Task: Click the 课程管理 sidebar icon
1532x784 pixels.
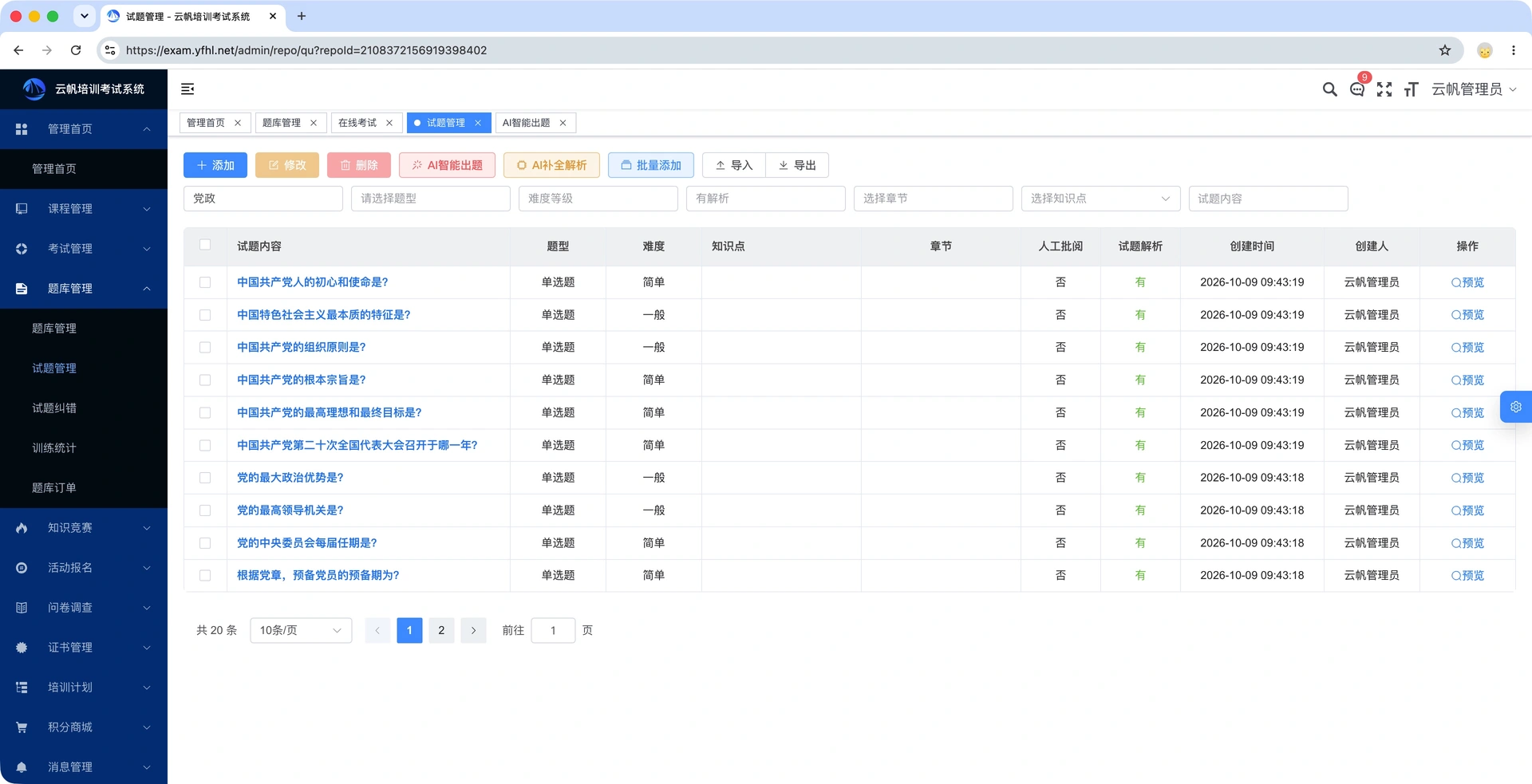Action: (22, 209)
